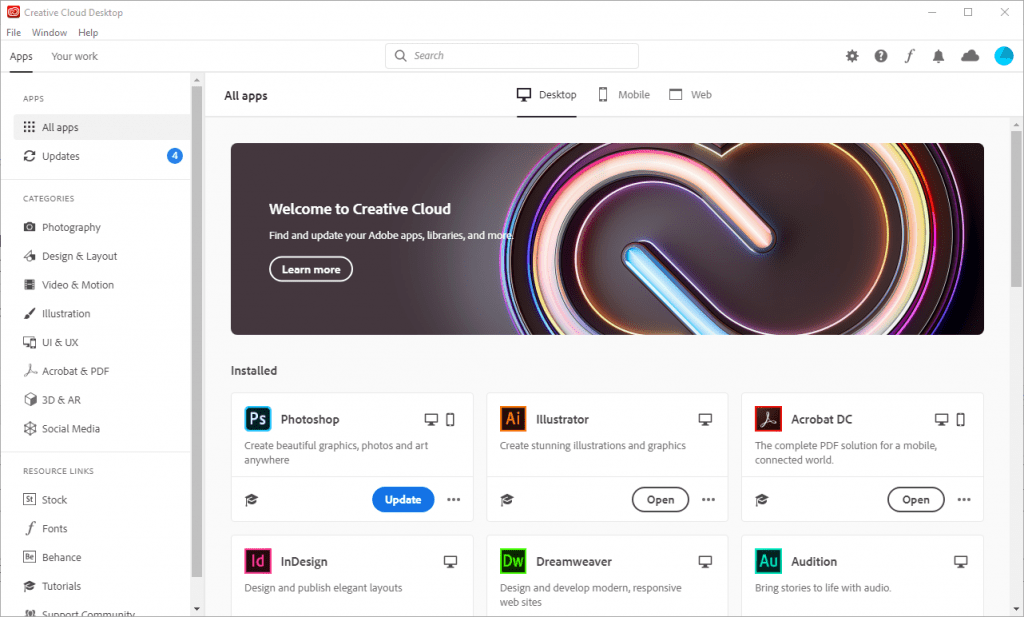
Task: Open Photoshop more options ellipsis
Action: click(x=454, y=499)
